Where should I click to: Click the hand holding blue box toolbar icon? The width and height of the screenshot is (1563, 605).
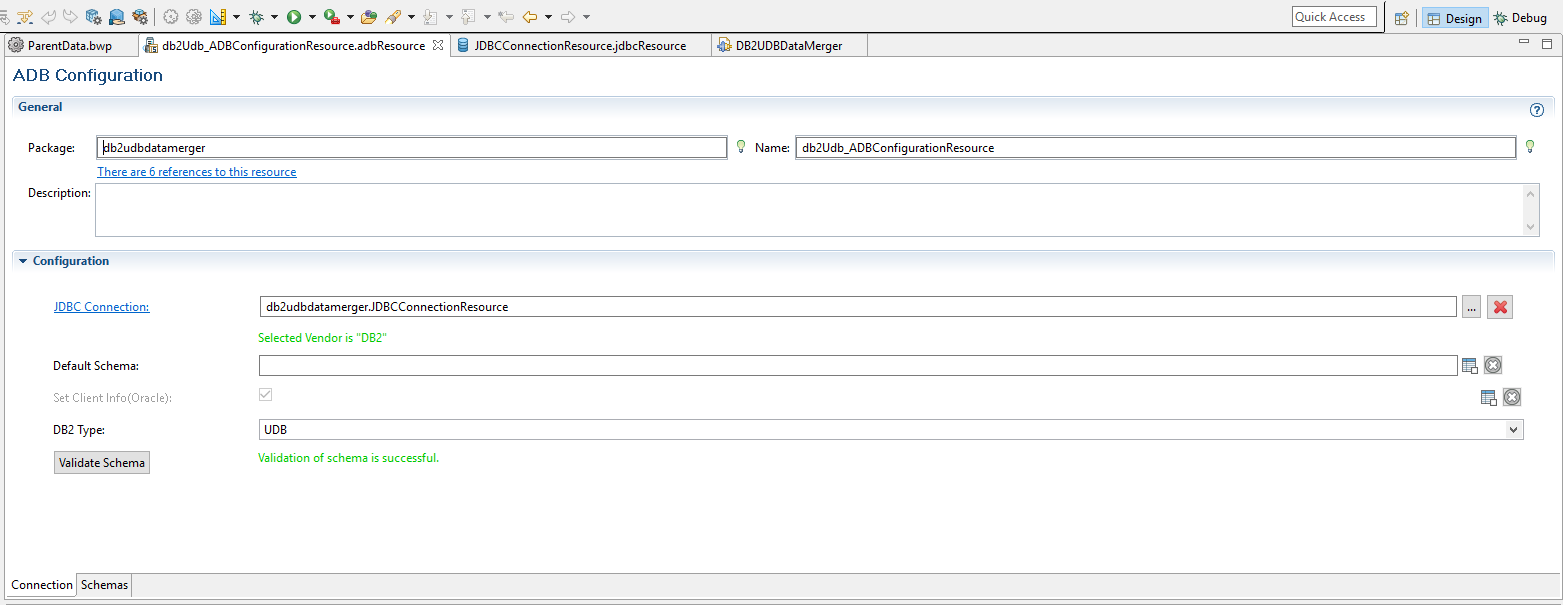[117, 17]
